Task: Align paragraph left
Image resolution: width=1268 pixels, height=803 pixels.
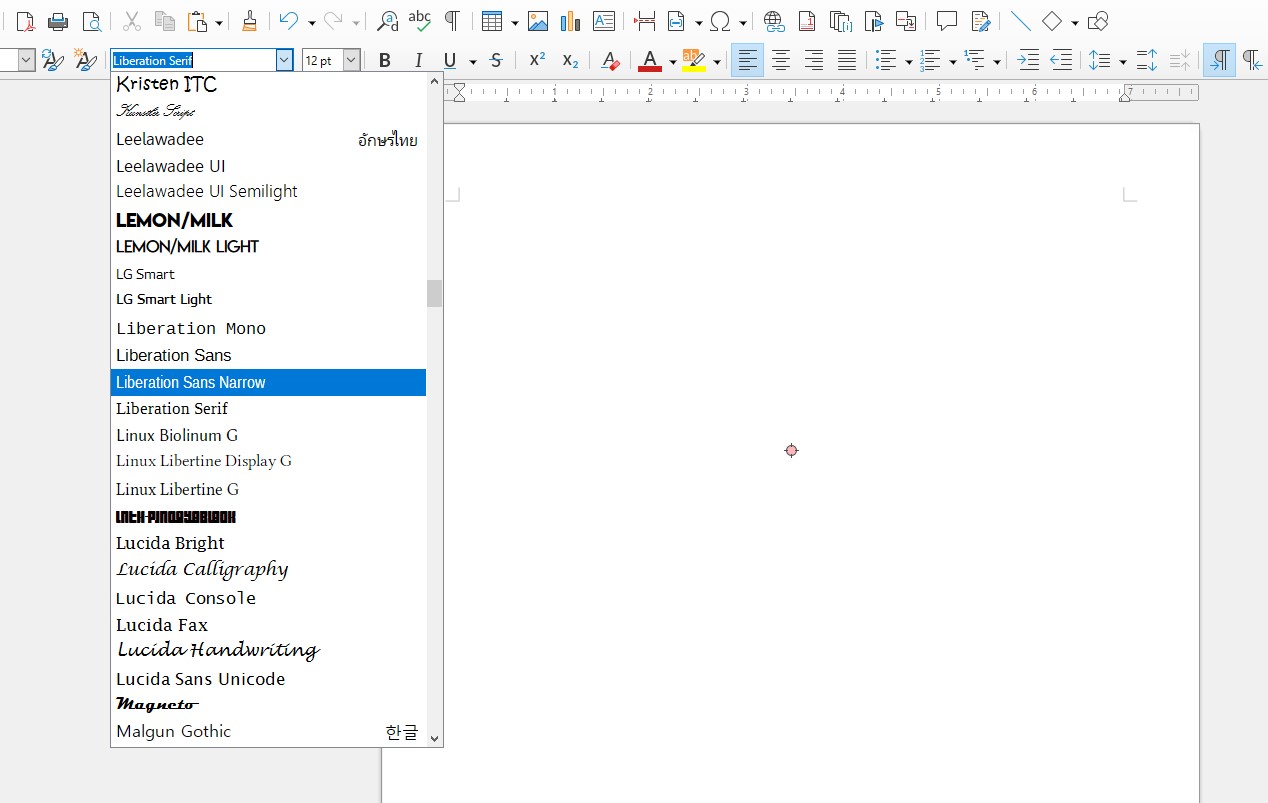Action: [748, 61]
